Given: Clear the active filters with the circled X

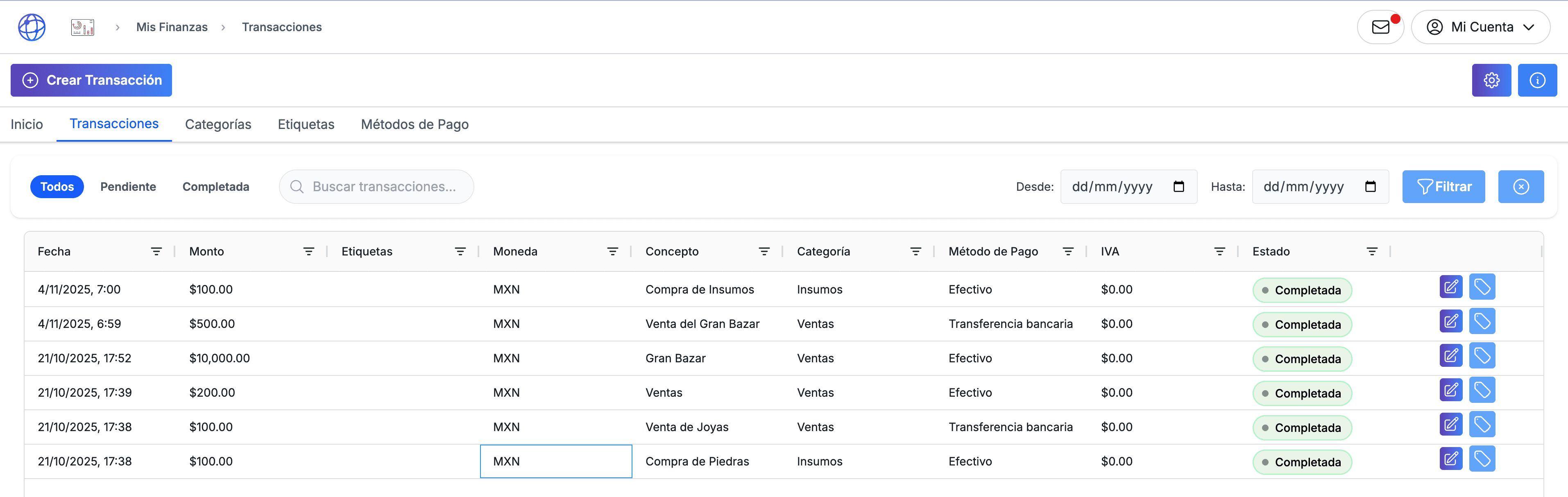Looking at the screenshot, I should 1520,187.
